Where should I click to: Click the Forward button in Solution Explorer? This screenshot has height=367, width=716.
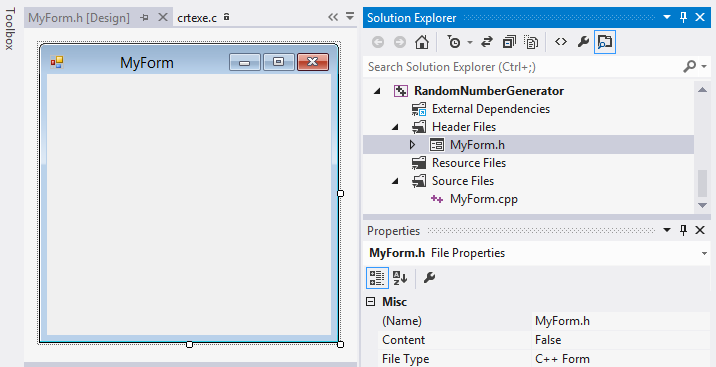[x=400, y=42]
